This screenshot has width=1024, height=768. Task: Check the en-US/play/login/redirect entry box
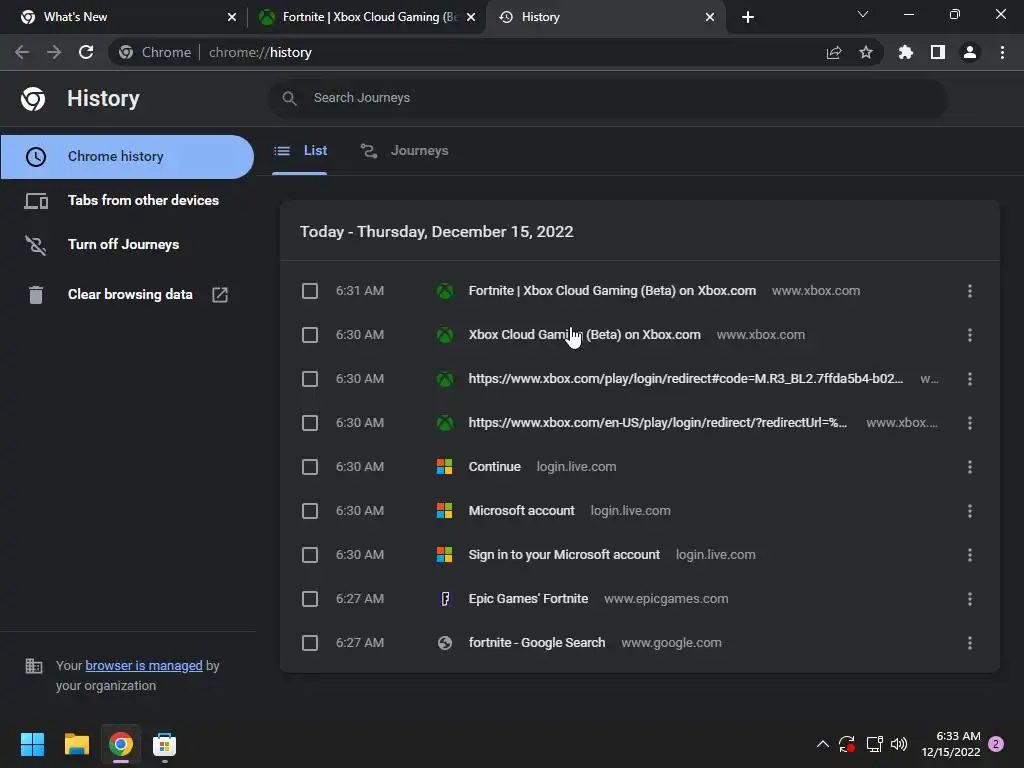pyautogui.click(x=310, y=423)
